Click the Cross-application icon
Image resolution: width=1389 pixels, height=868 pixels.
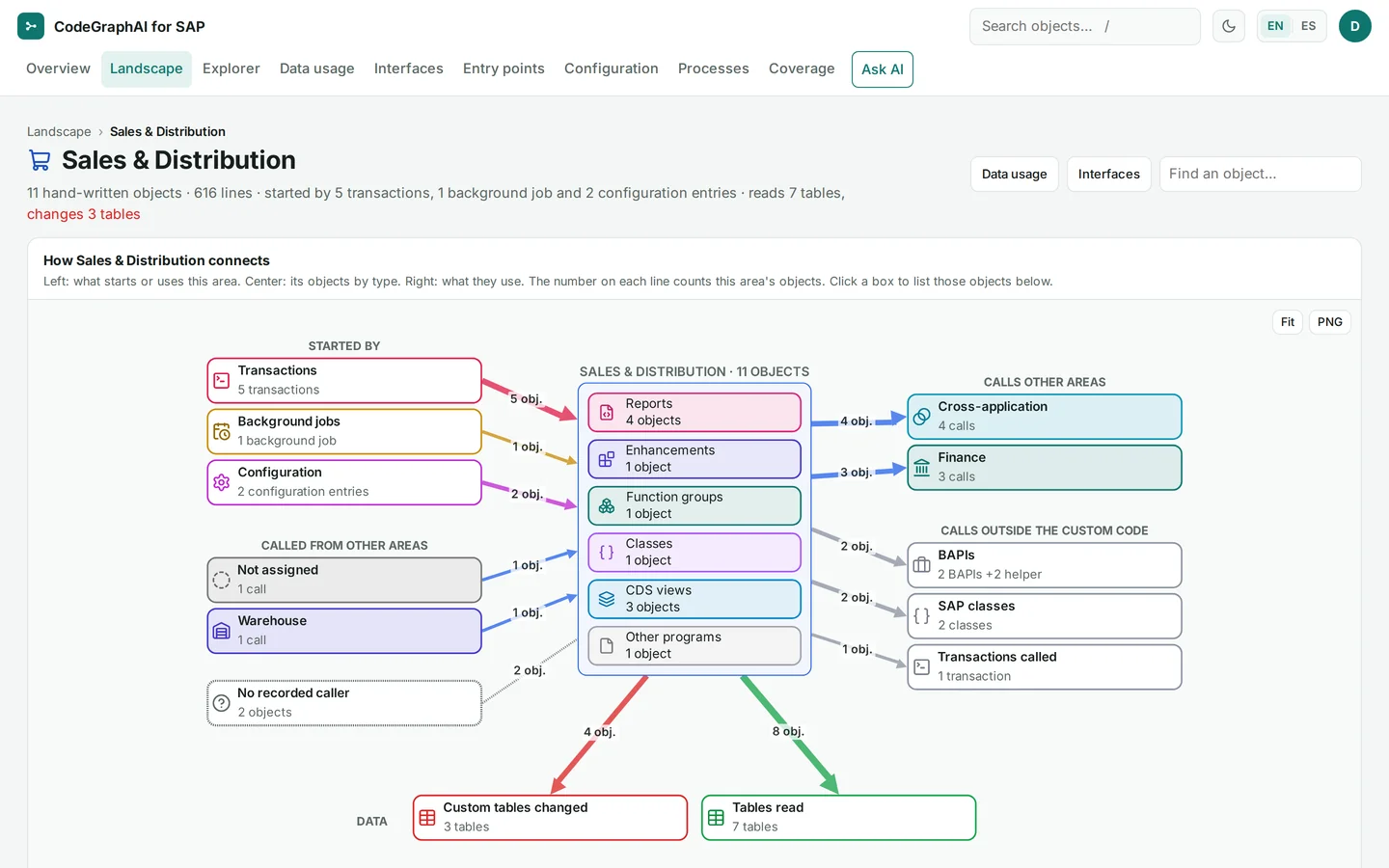pos(921,417)
